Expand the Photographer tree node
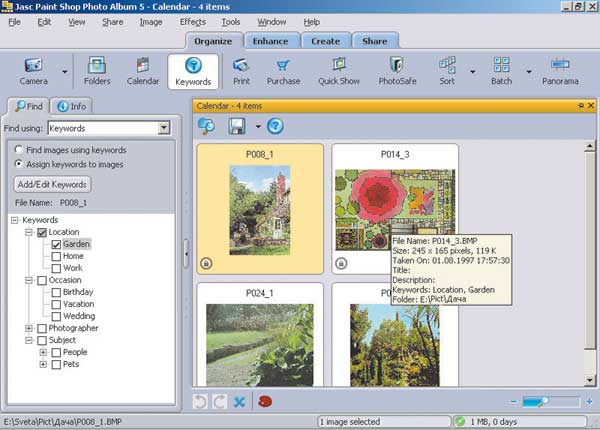This screenshot has height=430, width=600. click(28, 328)
